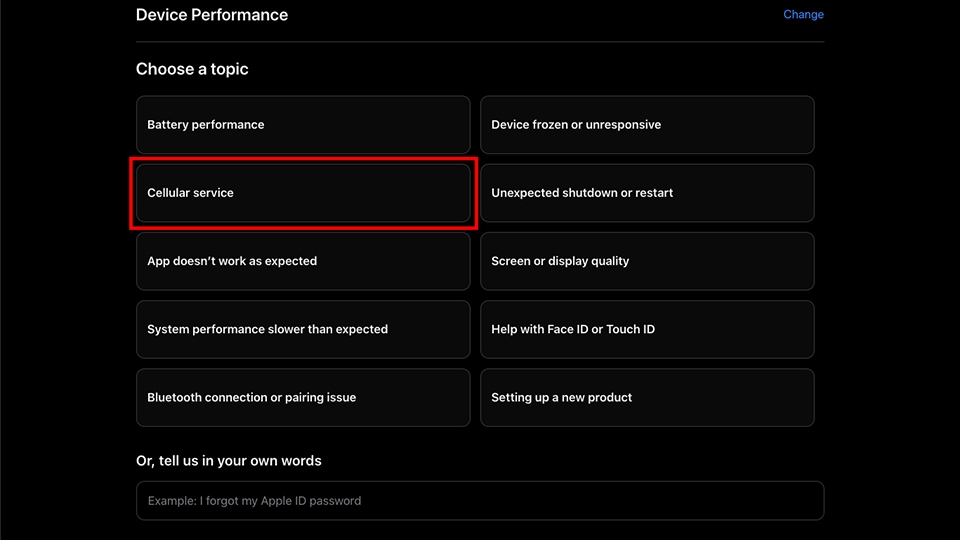
Task: Report a Touch ID problem topic
Action: point(647,329)
